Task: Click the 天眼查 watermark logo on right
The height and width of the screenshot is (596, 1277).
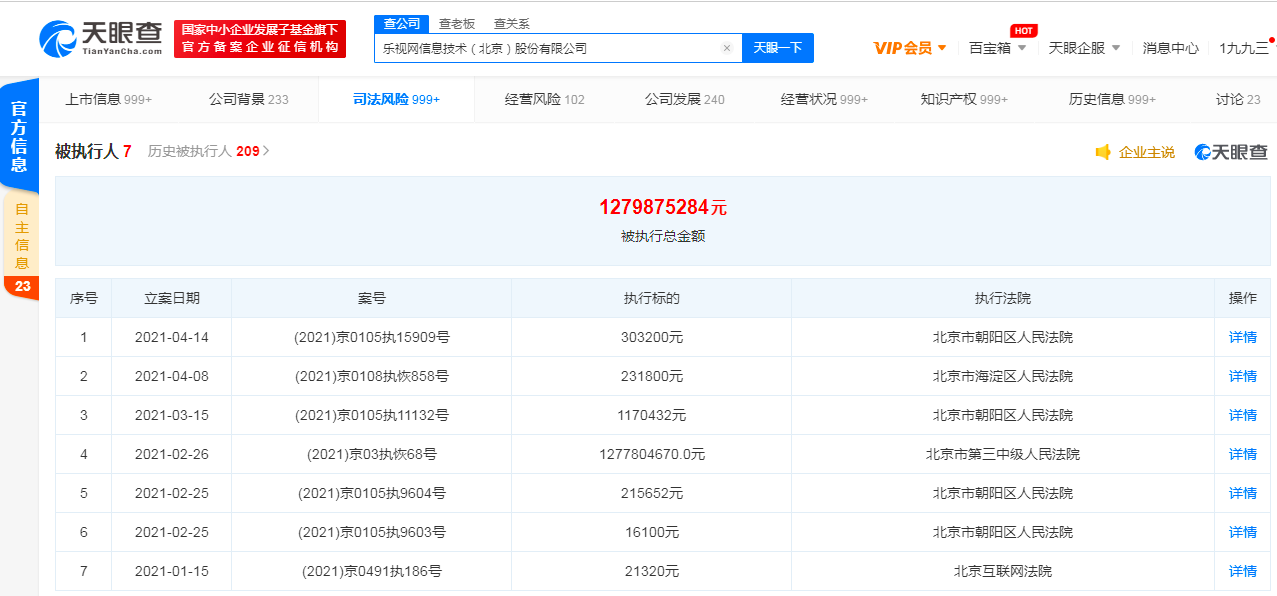Action: [1231, 152]
